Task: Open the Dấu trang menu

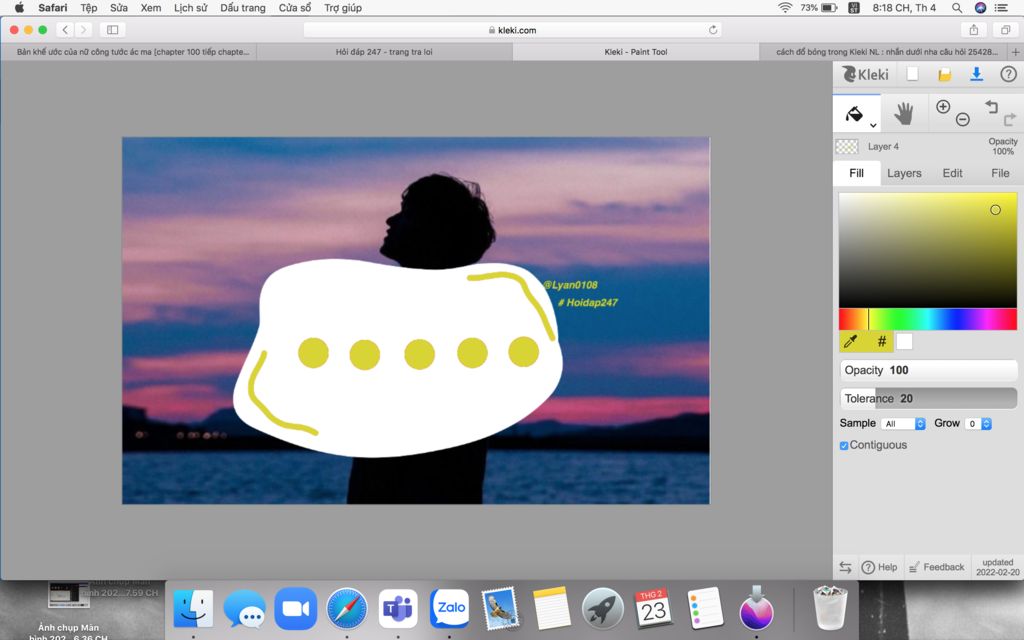Action: pos(242,8)
